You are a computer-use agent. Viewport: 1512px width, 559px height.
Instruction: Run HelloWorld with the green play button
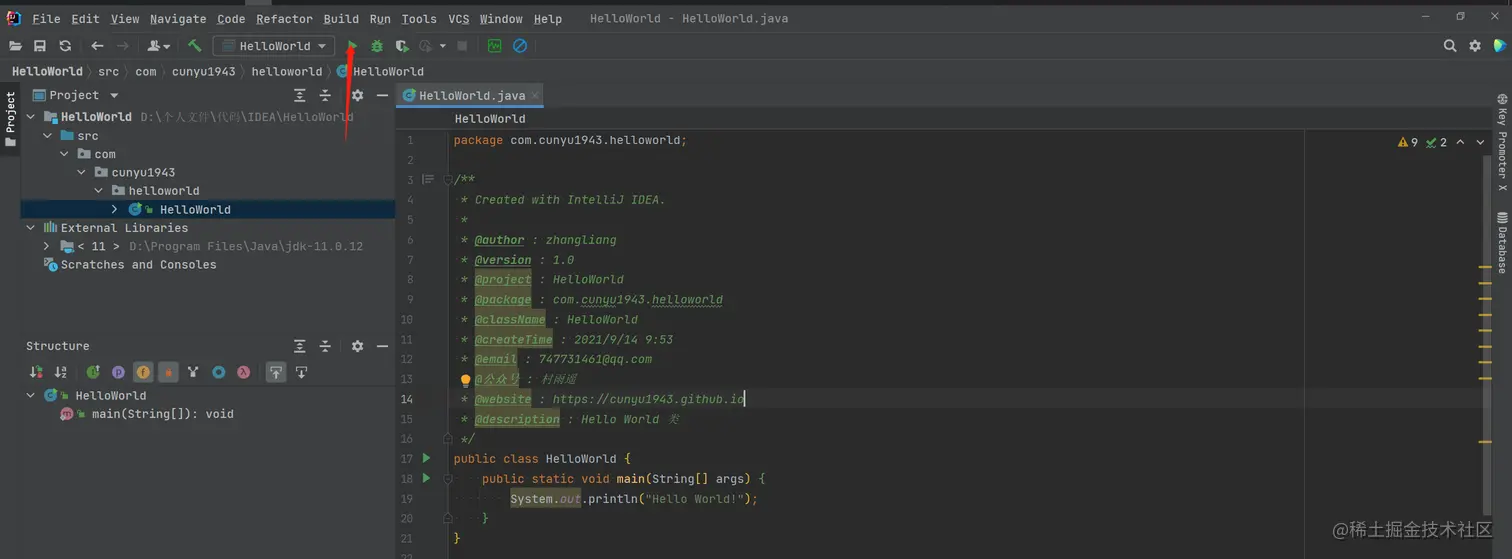(352, 46)
